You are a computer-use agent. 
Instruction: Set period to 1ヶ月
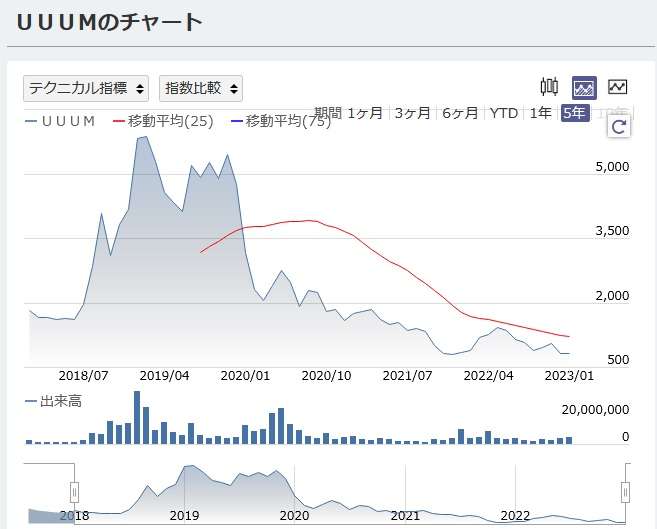365,113
